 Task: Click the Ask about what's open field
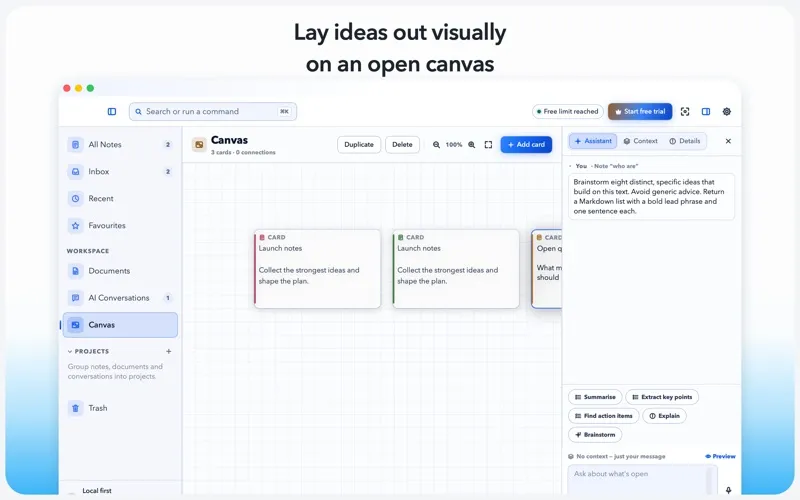(x=642, y=480)
